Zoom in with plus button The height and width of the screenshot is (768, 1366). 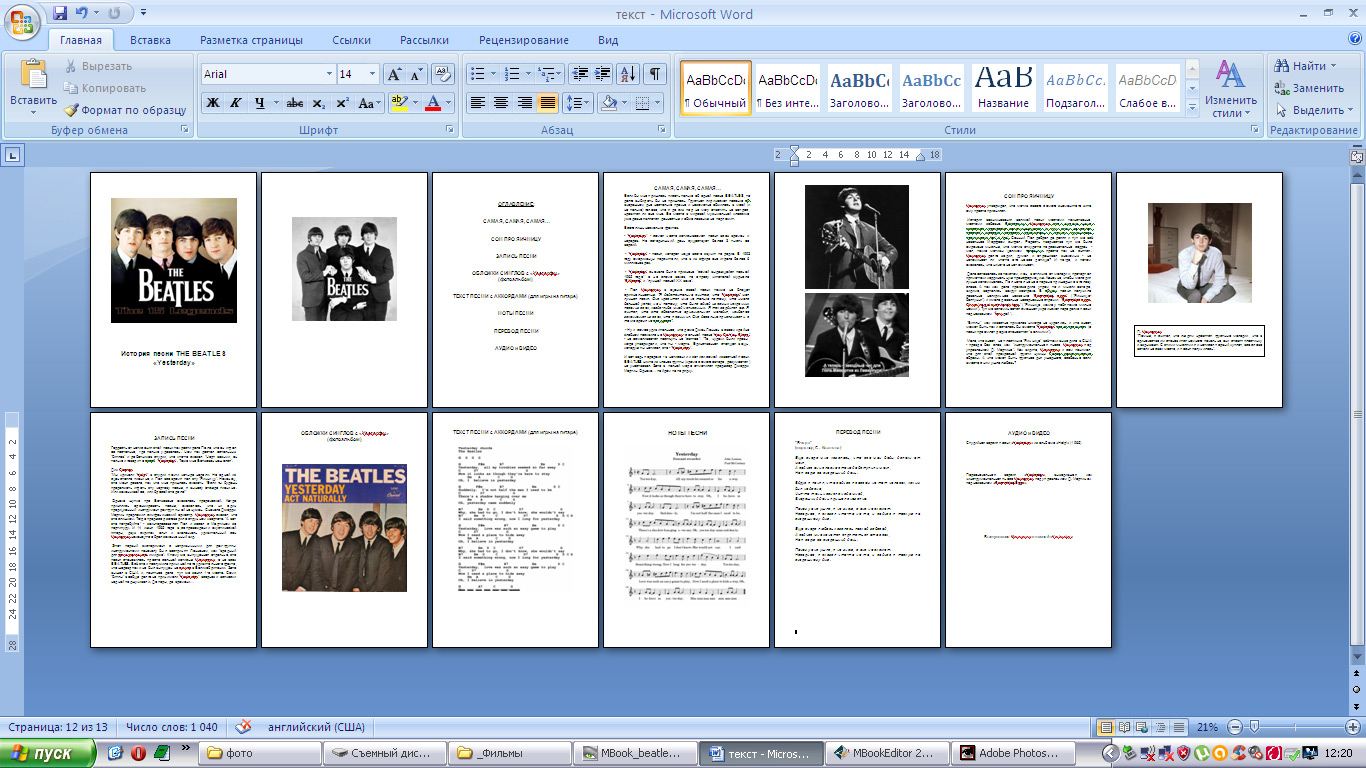pyautogui.click(x=1352, y=727)
